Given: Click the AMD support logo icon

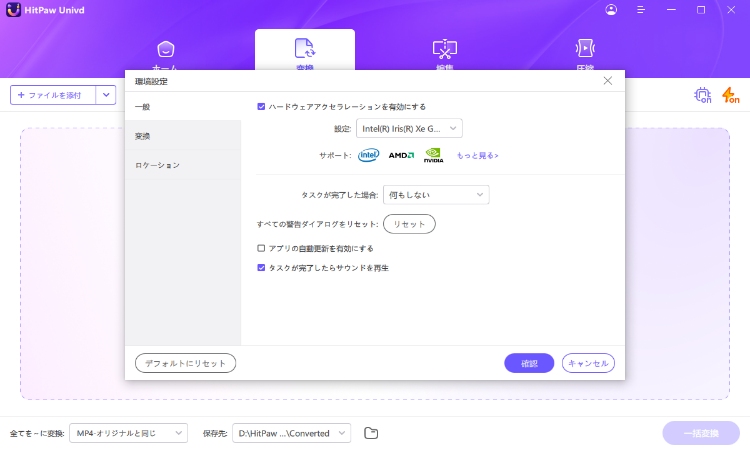Looking at the screenshot, I should 401,155.
